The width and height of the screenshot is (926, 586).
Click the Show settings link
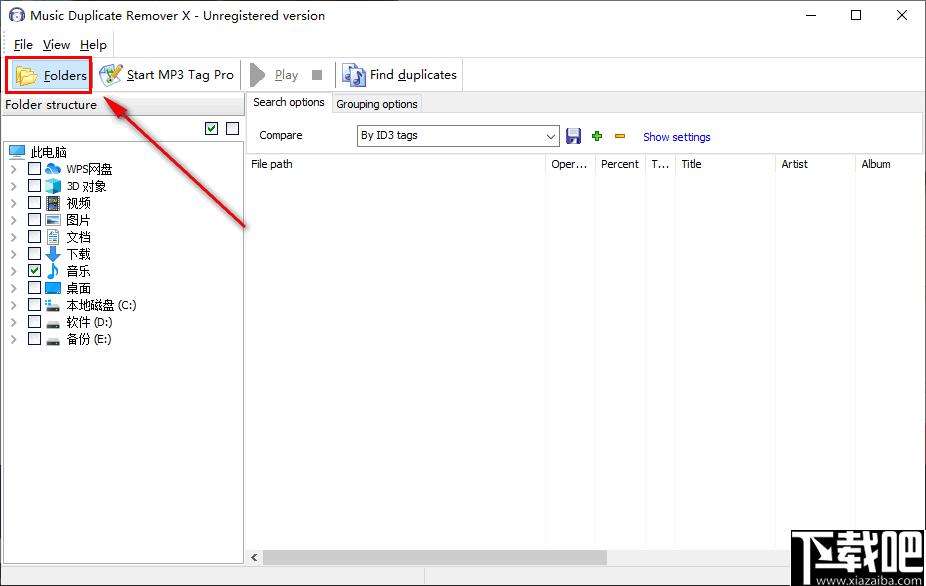point(676,137)
